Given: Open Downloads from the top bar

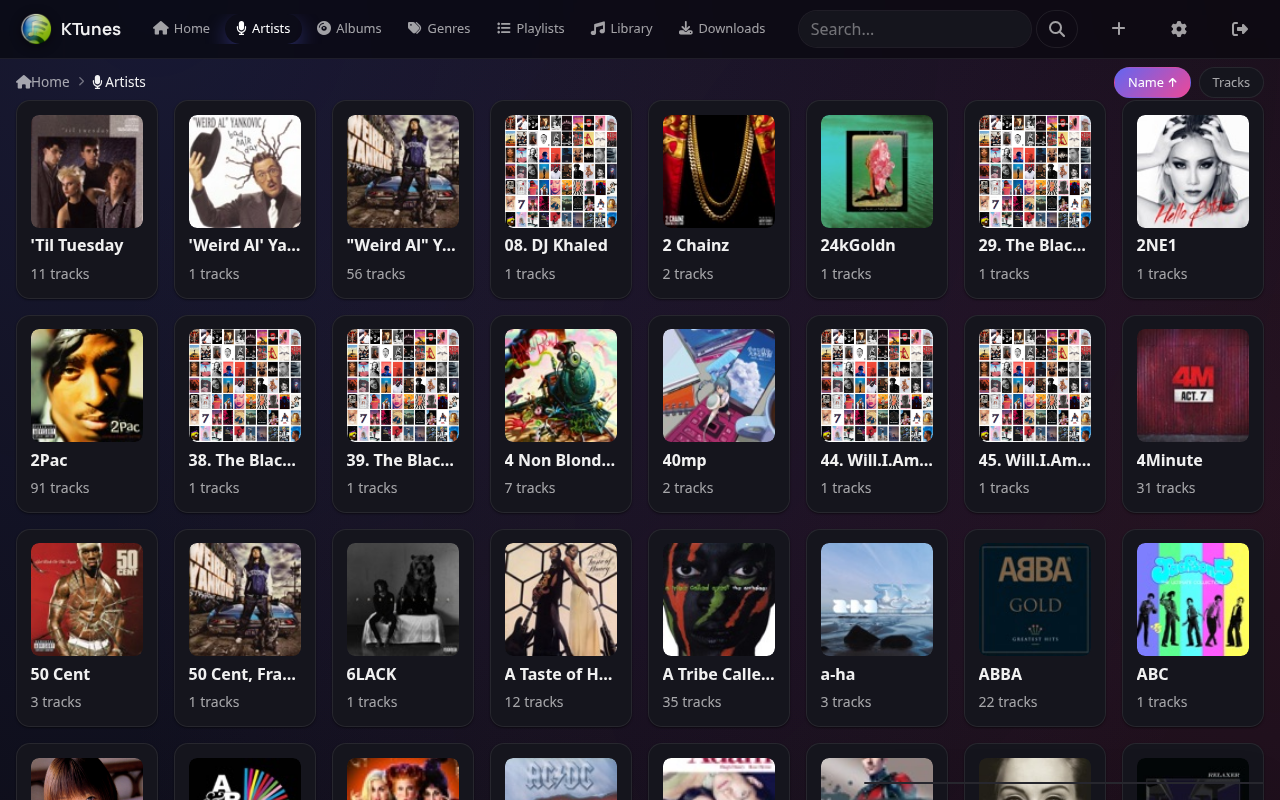Looking at the screenshot, I should [722, 28].
